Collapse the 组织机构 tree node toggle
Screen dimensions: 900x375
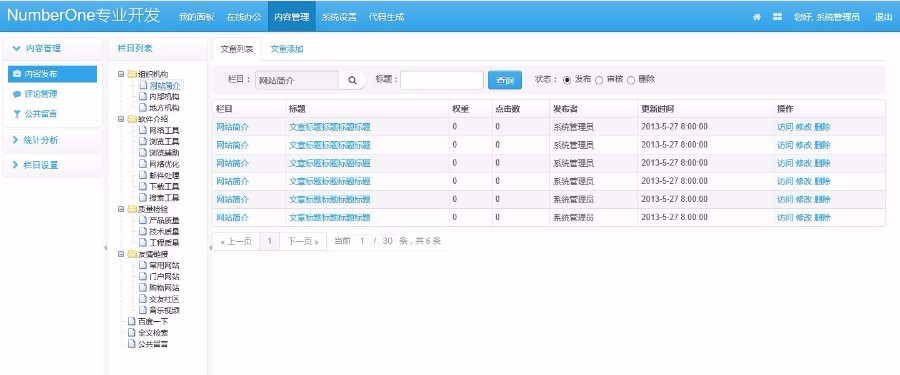[x=121, y=74]
